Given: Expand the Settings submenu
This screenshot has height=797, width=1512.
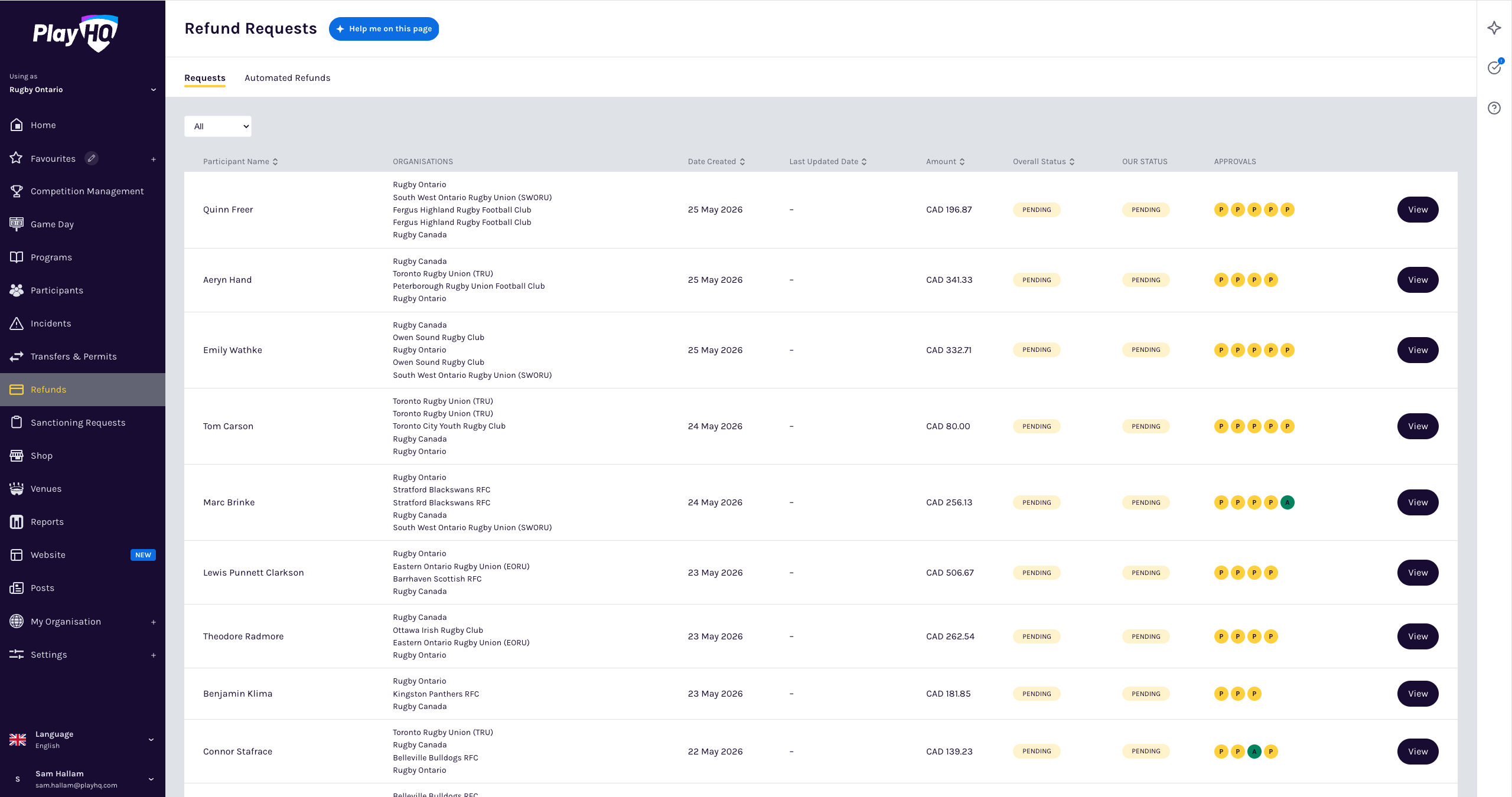Looking at the screenshot, I should (154, 655).
